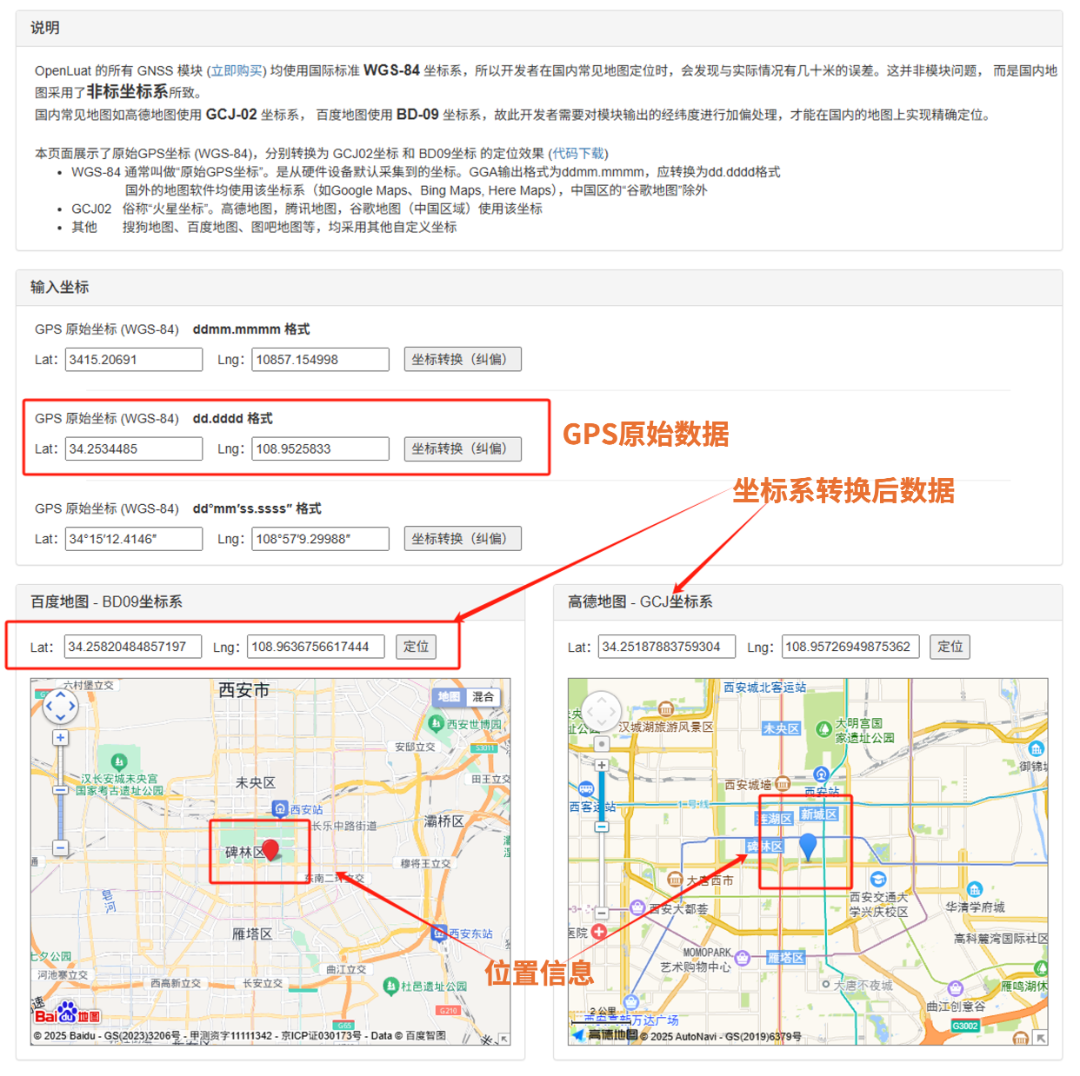Click the 西安城墙 landmark icon

pos(782,783)
